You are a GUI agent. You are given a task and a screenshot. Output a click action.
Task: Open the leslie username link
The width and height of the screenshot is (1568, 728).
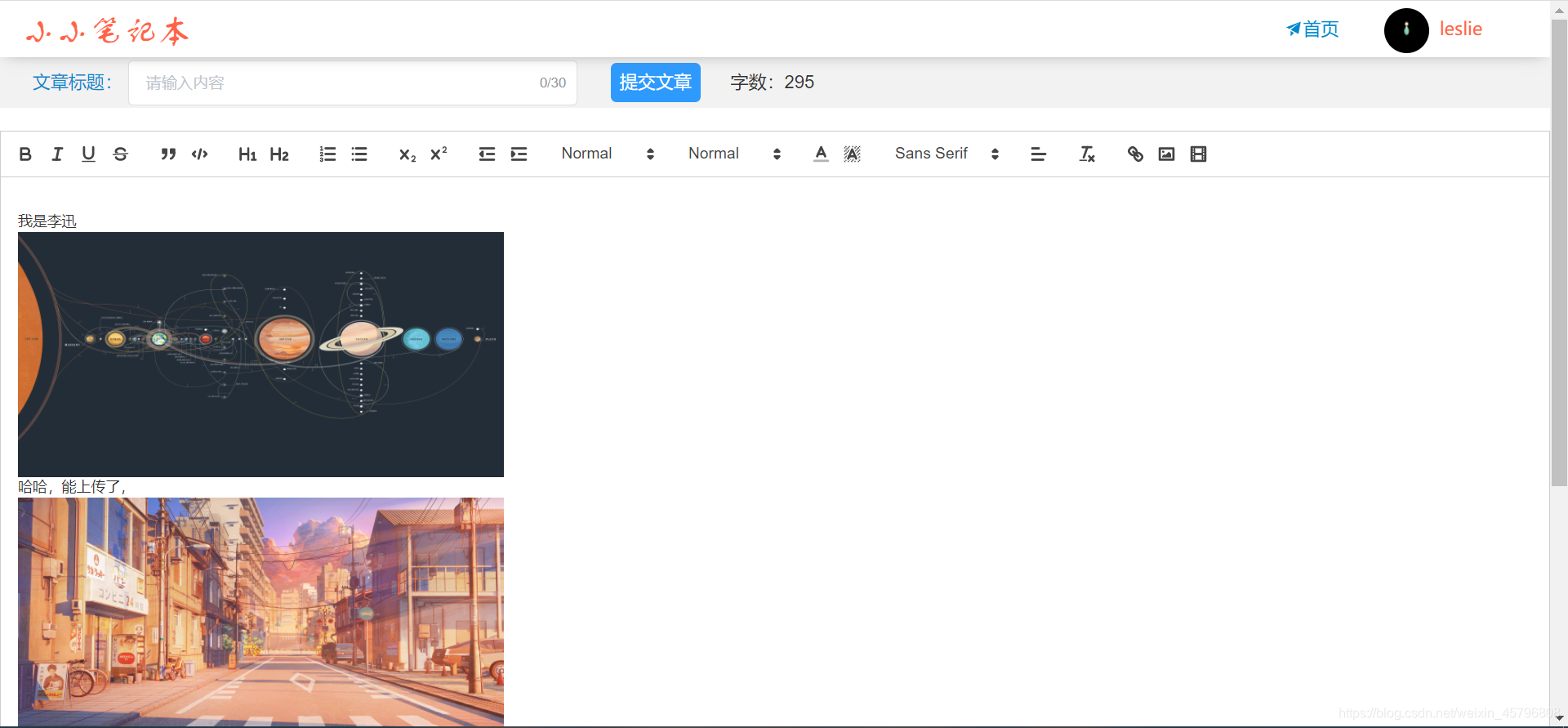(x=1460, y=29)
